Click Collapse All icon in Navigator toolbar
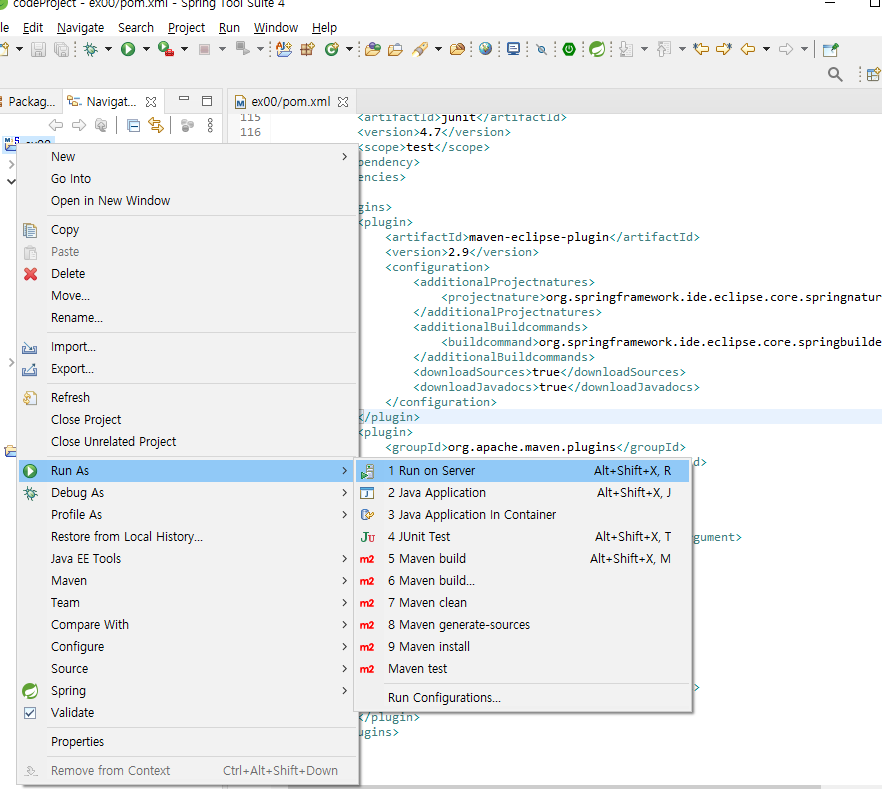The height and width of the screenshot is (789, 882). 133,125
